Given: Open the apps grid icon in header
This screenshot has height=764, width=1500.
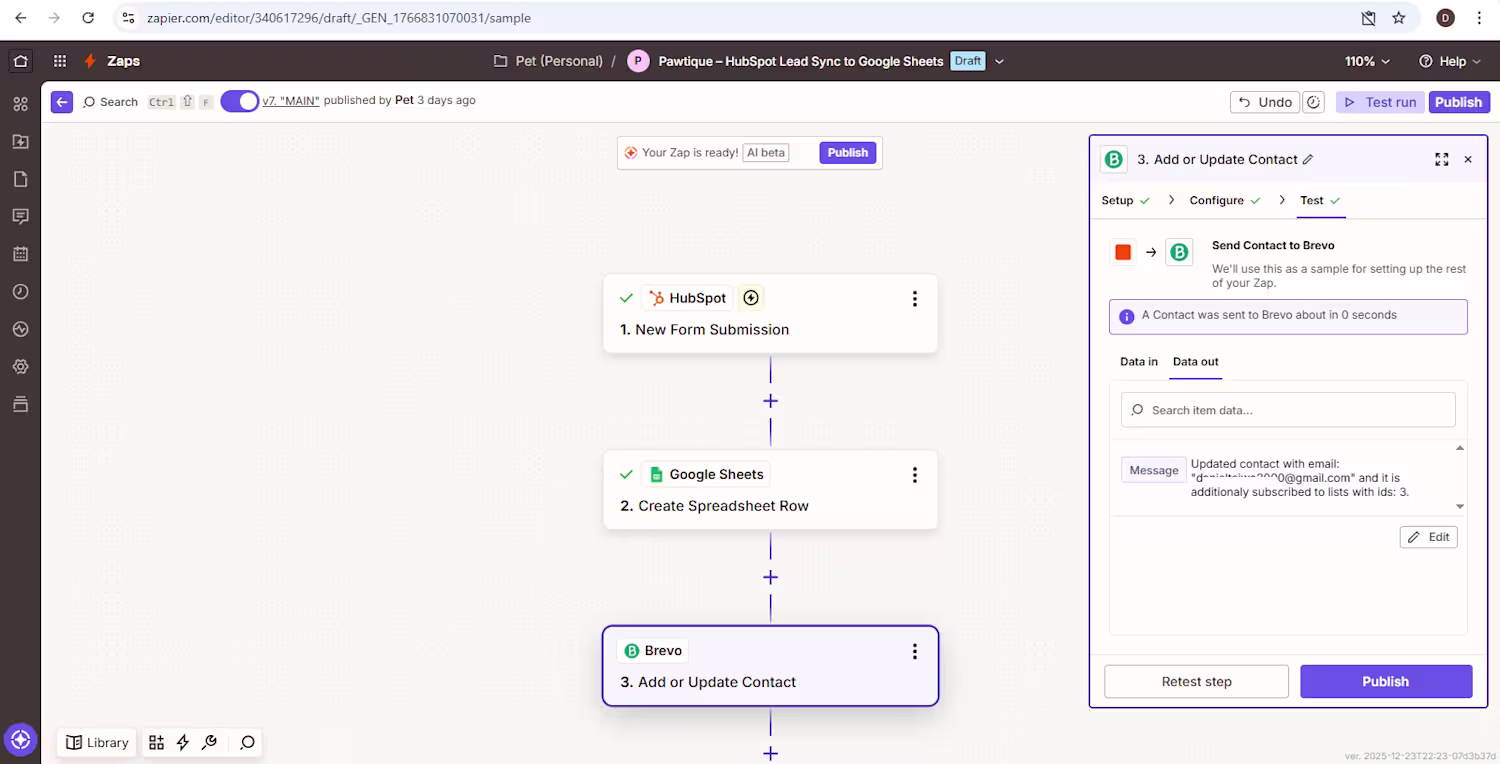Looking at the screenshot, I should pos(60,61).
